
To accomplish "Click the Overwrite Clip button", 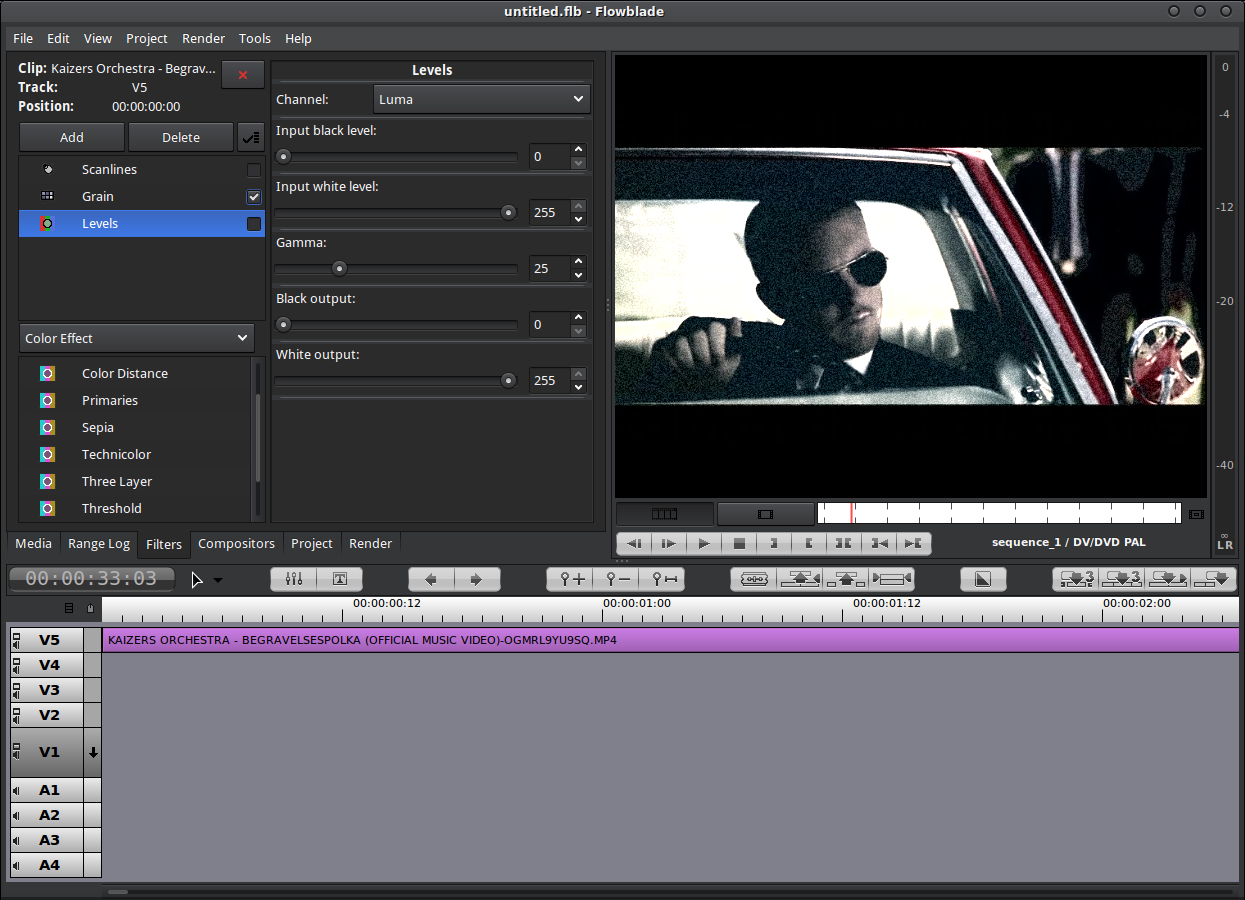I will (1122, 579).
